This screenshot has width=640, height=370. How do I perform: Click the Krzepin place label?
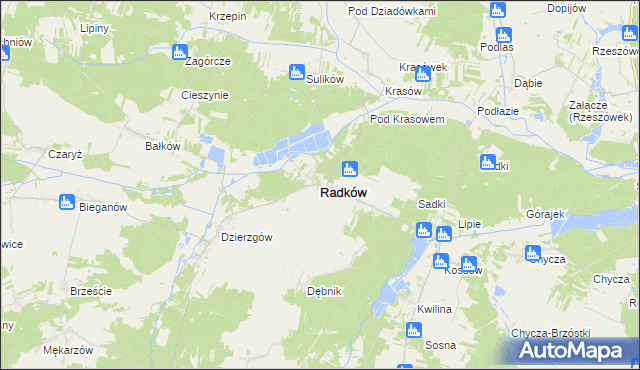click(x=228, y=16)
